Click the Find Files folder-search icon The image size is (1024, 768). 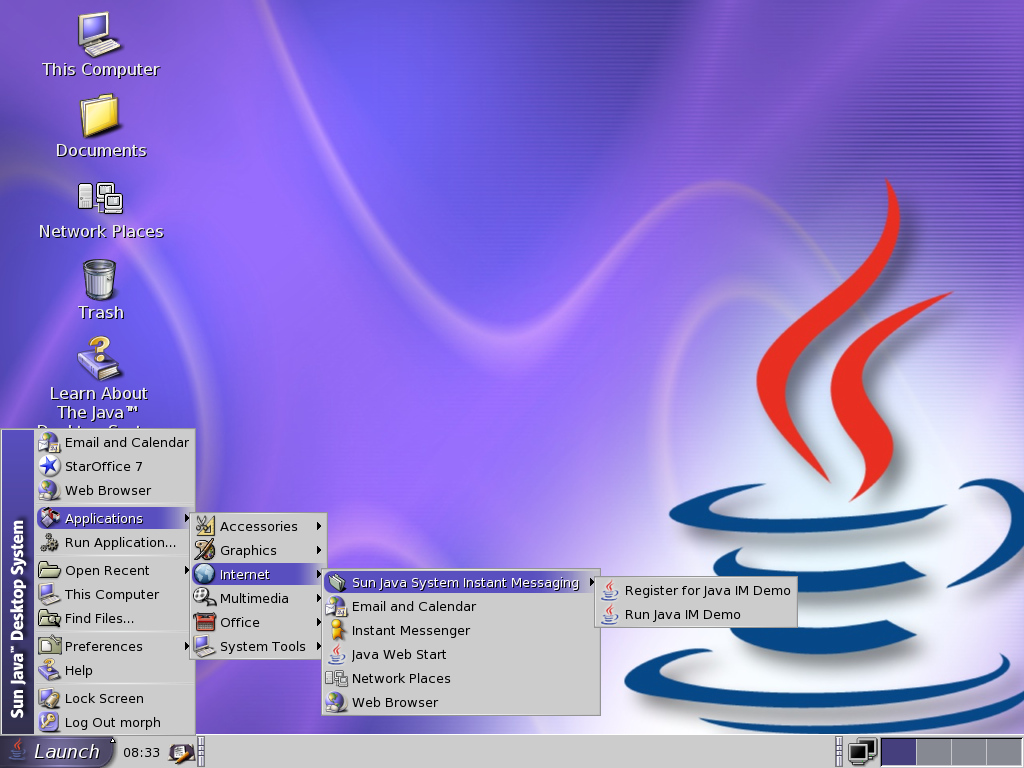49,618
